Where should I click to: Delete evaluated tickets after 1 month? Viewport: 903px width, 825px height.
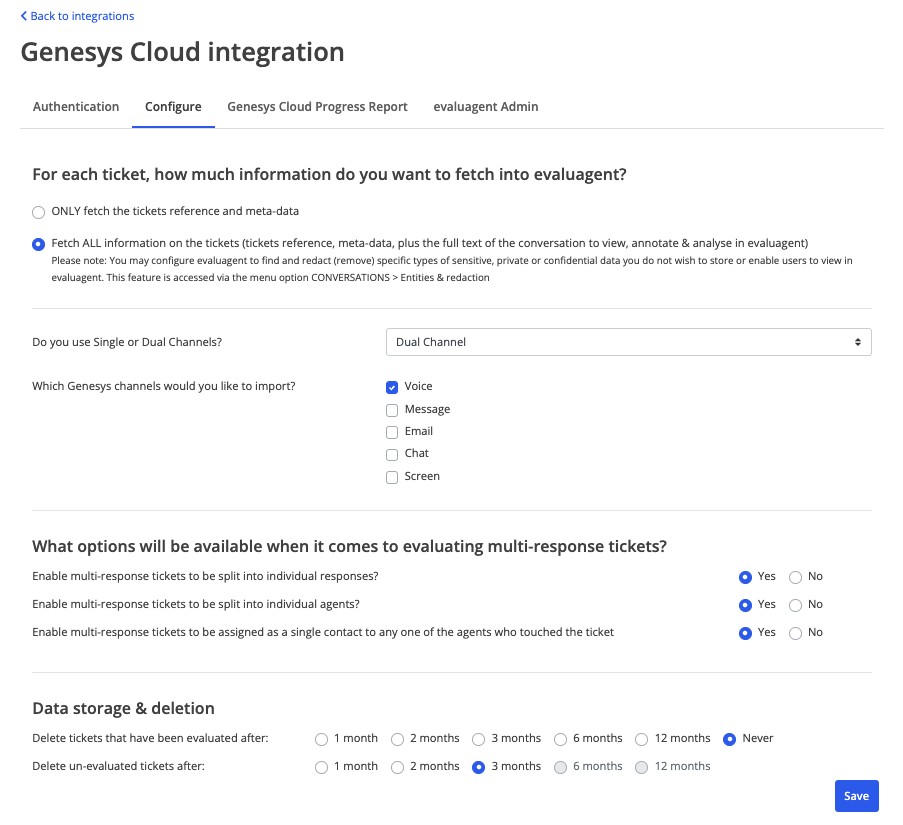(321, 739)
